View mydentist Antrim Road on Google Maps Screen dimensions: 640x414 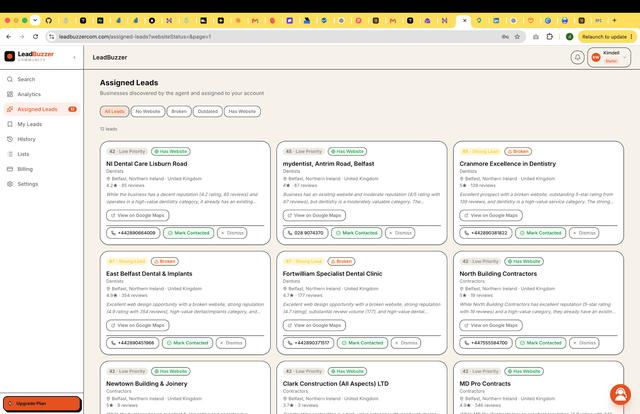point(314,215)
